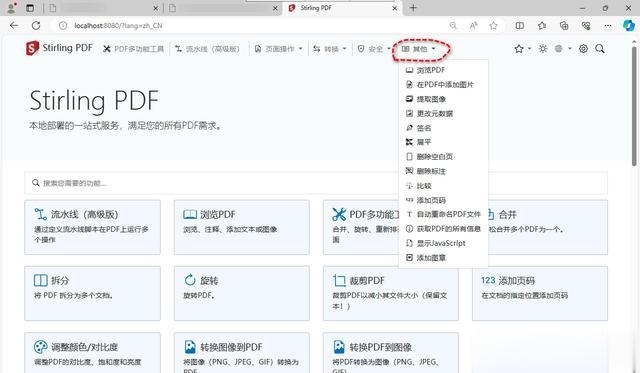Select the 签名 menu entry
Image resolution: width=640 pixels, height=373 pixels.
coord(443,128)
